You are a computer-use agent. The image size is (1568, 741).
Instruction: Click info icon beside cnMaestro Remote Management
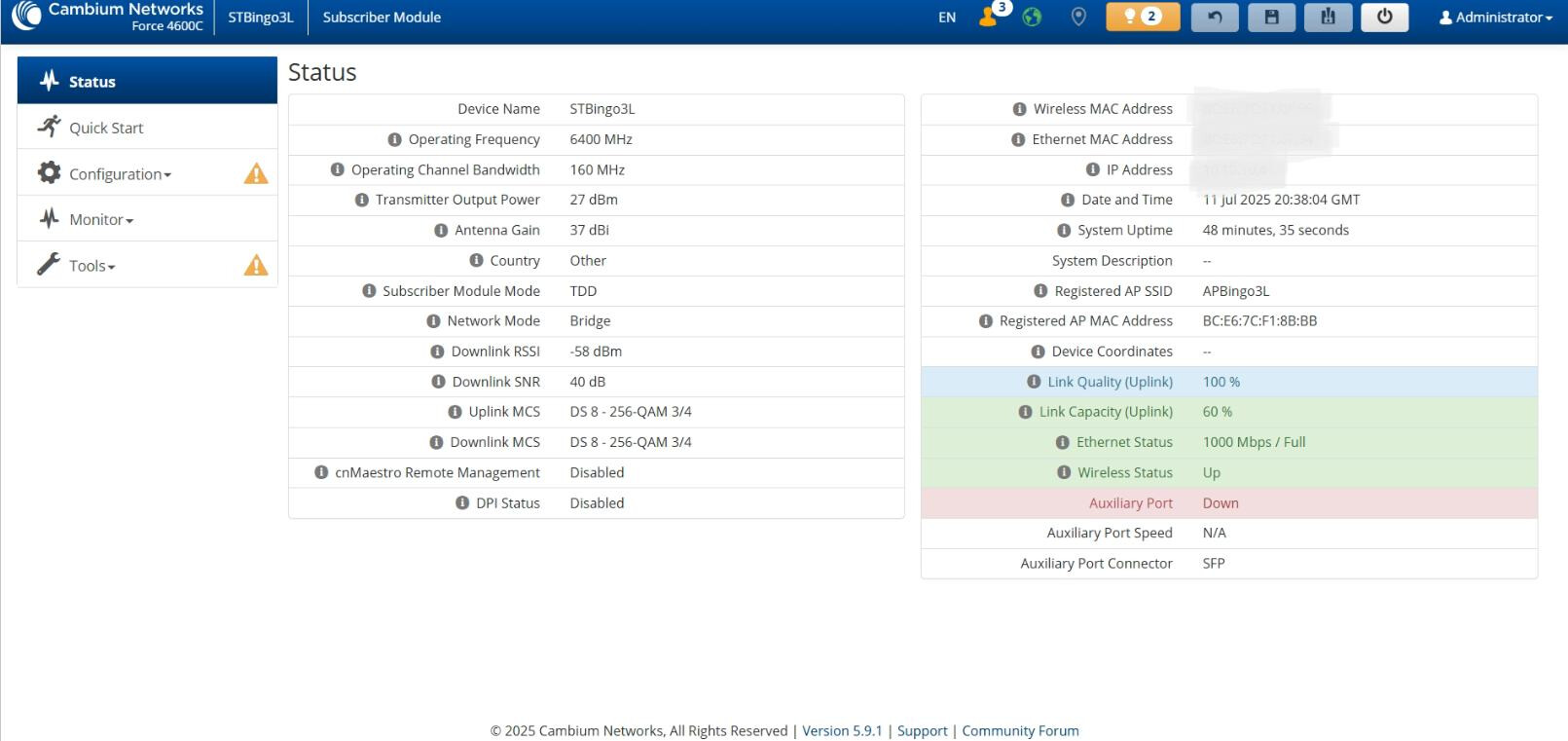321,472
